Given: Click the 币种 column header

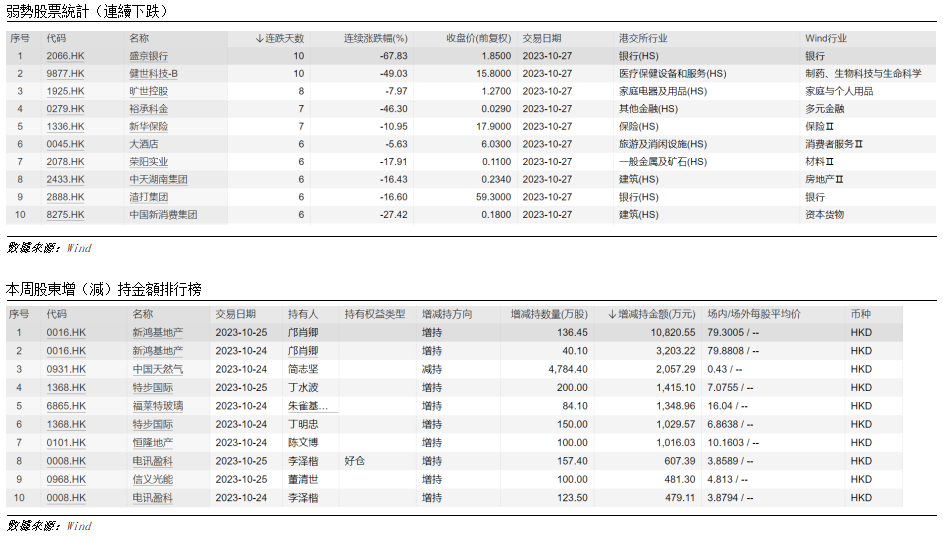Looking at the screenshot, I should [861, 314].
